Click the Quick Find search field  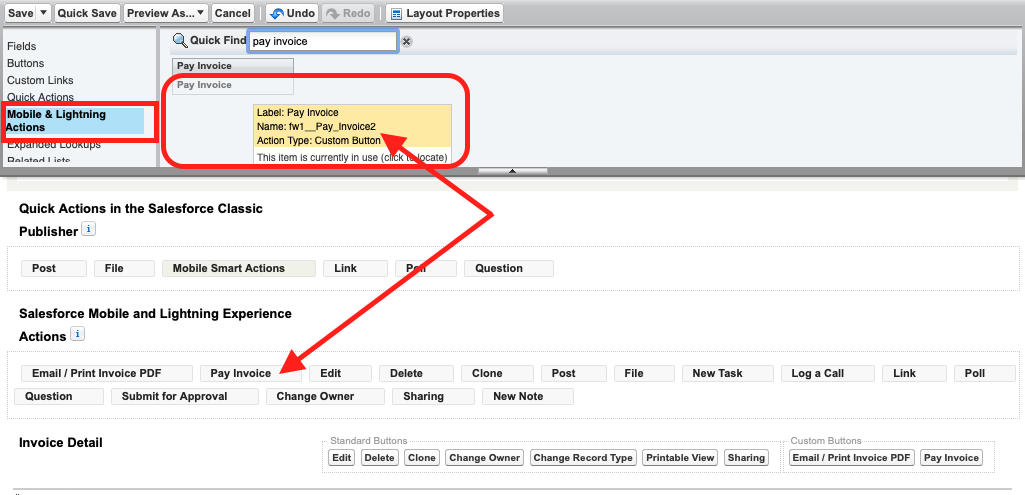pyautogui.click(x=322, y=41)
